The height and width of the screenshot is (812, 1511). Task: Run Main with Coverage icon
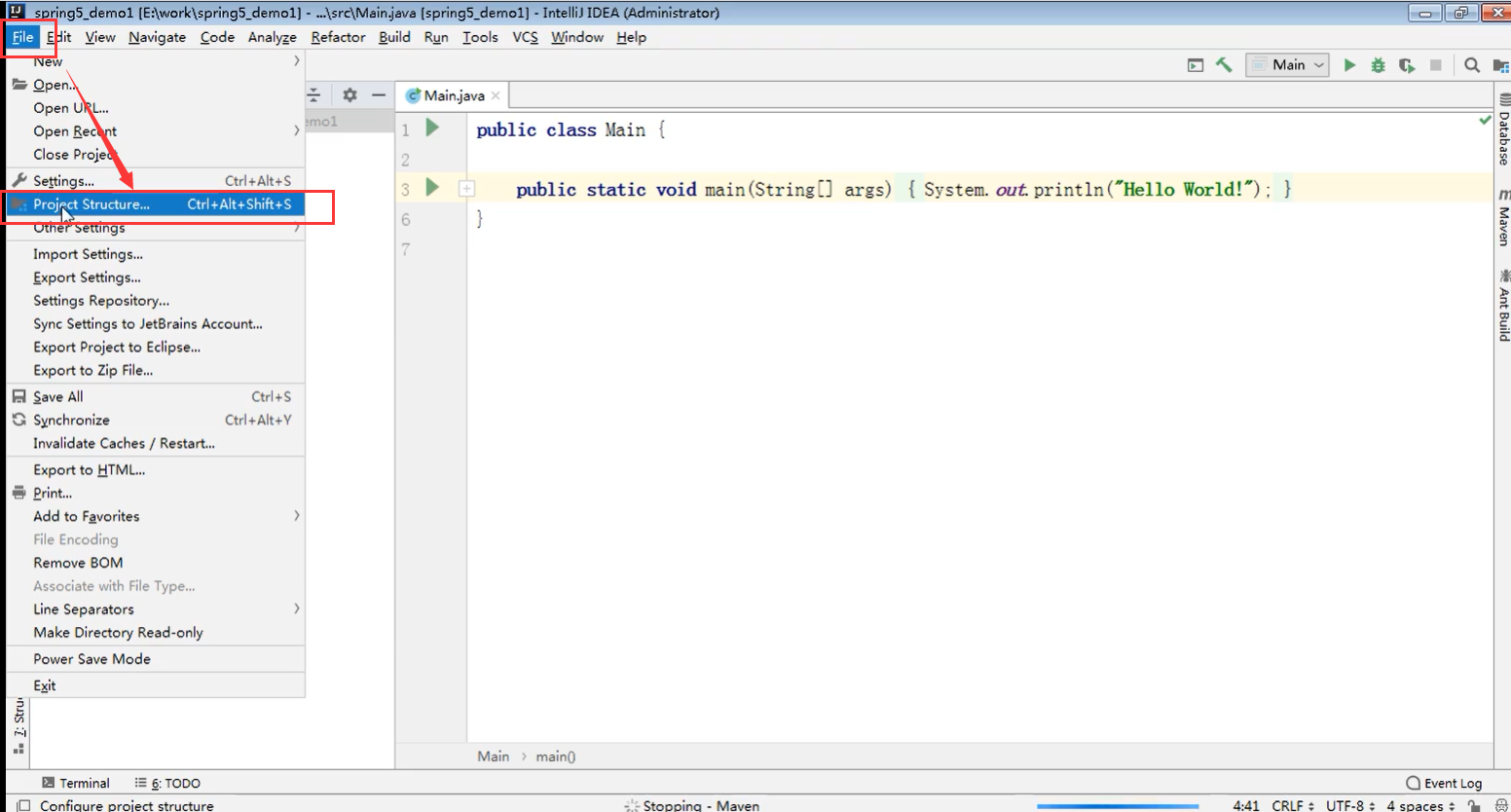point(1407,65)
